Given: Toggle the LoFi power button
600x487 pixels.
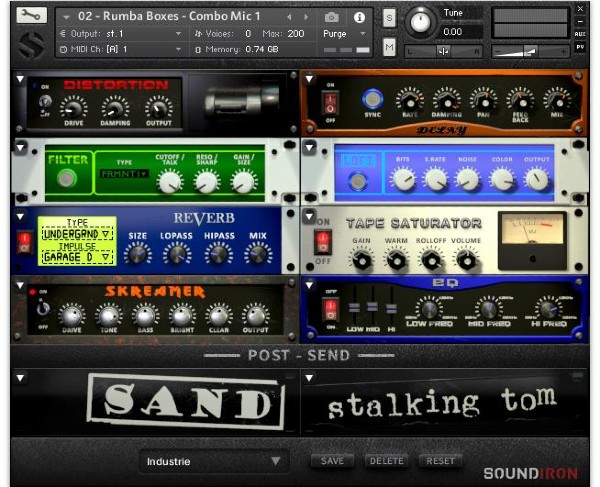Looking at the screenshot, I should [x=358, y=181].
